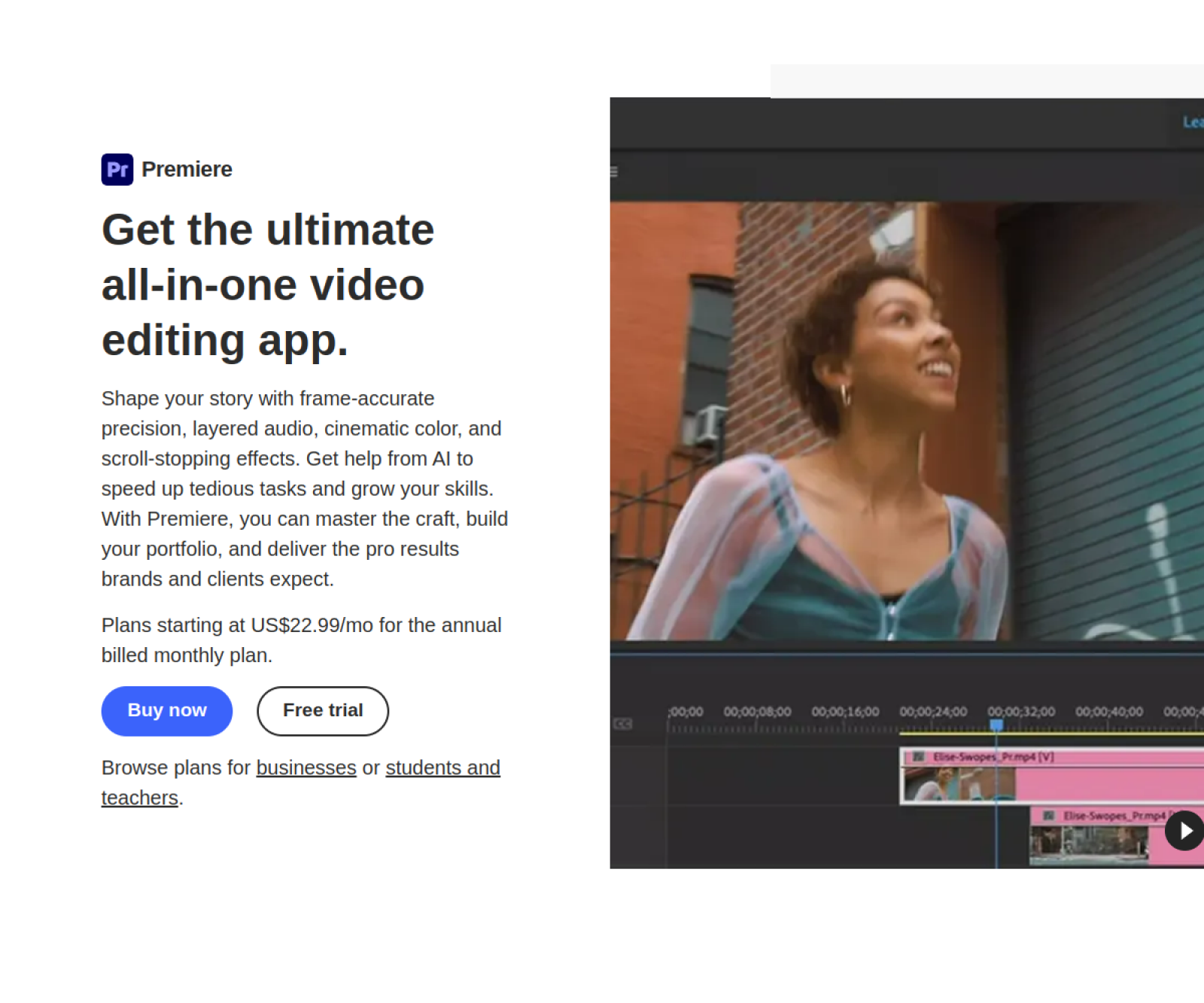
Task: Click the purple Pr Premiere logo icon
Action: click(x=117, y=169)
